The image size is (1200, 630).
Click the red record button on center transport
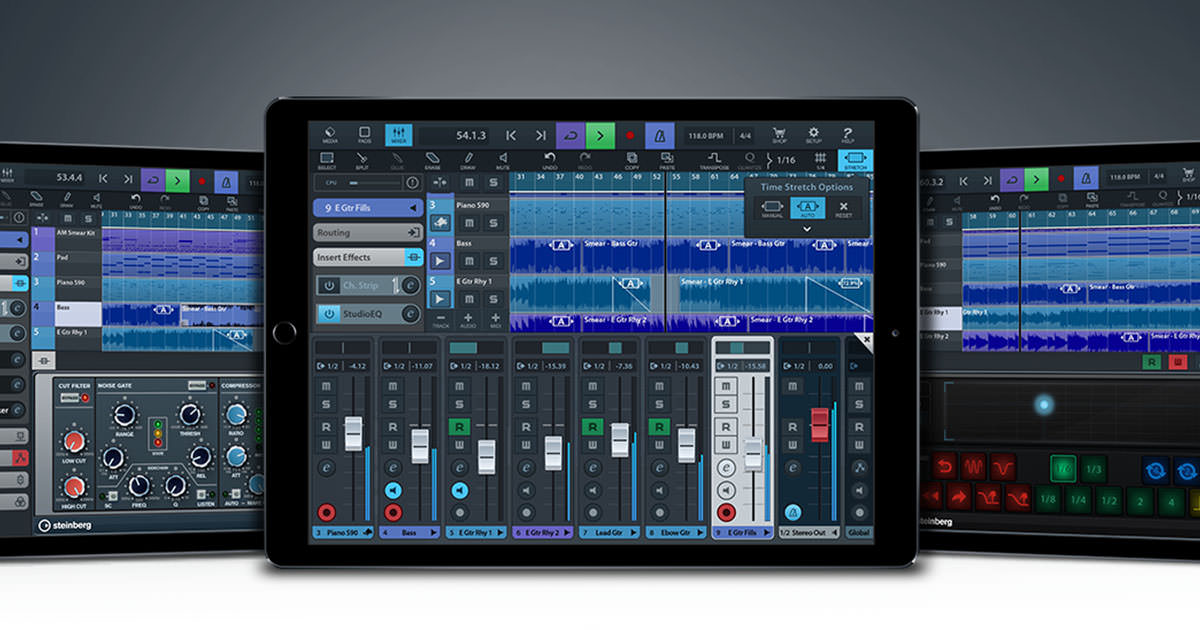pos(629,135)
